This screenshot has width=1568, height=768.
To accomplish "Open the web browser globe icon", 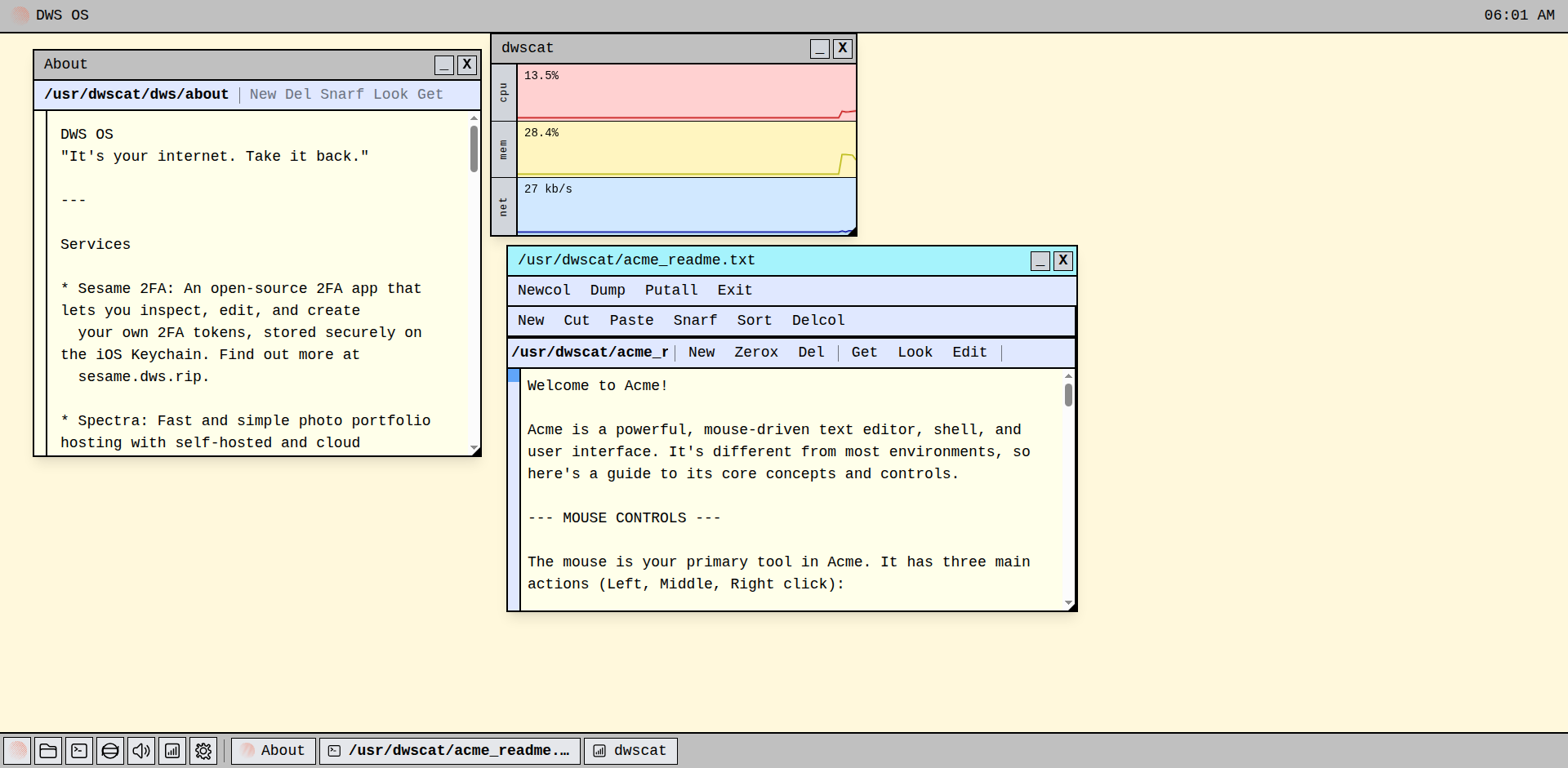I will click(x=110, y=751).
